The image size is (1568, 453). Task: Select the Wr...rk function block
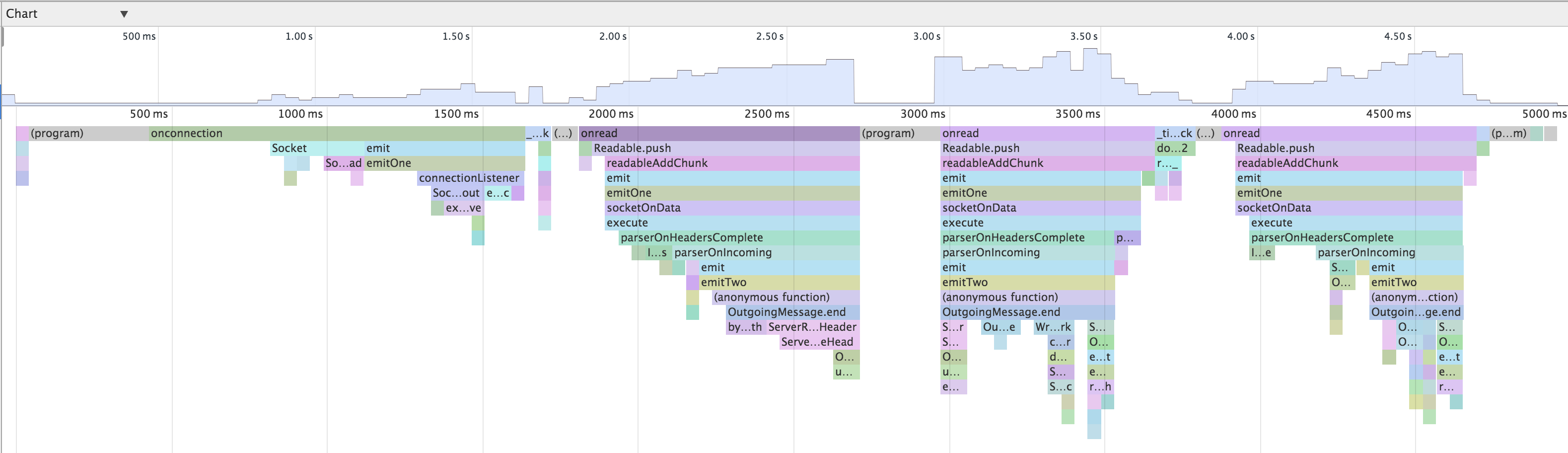click(1053, 327)
